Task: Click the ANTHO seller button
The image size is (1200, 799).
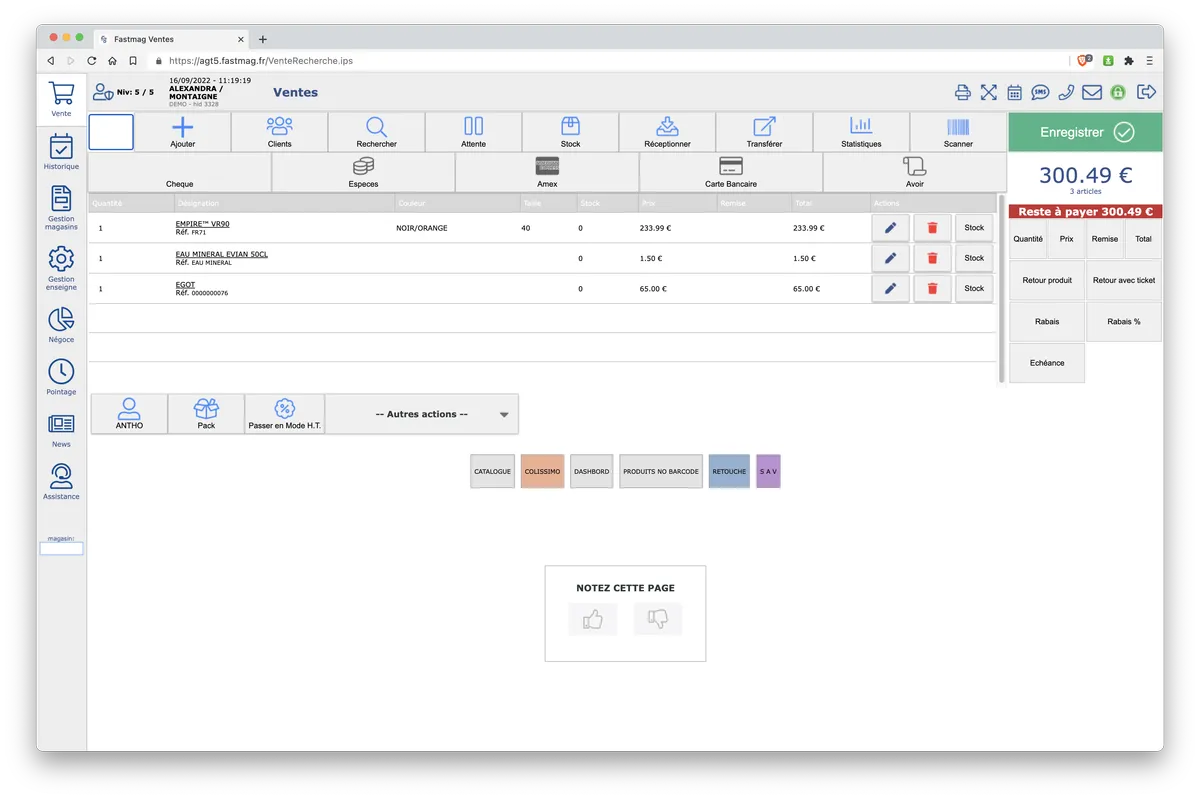Action: [x=129, y=414]
